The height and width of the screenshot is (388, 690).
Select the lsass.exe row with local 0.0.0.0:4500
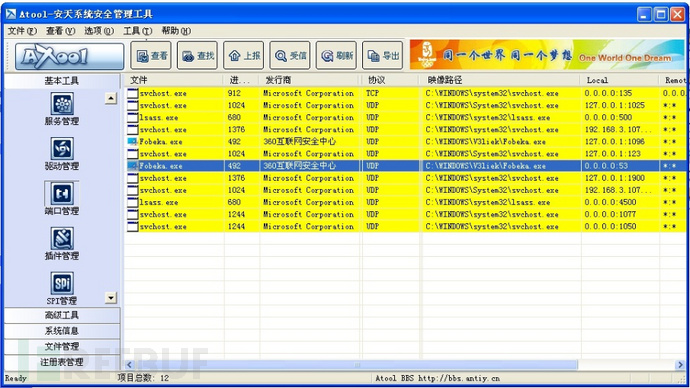click(x=405, y=202)
